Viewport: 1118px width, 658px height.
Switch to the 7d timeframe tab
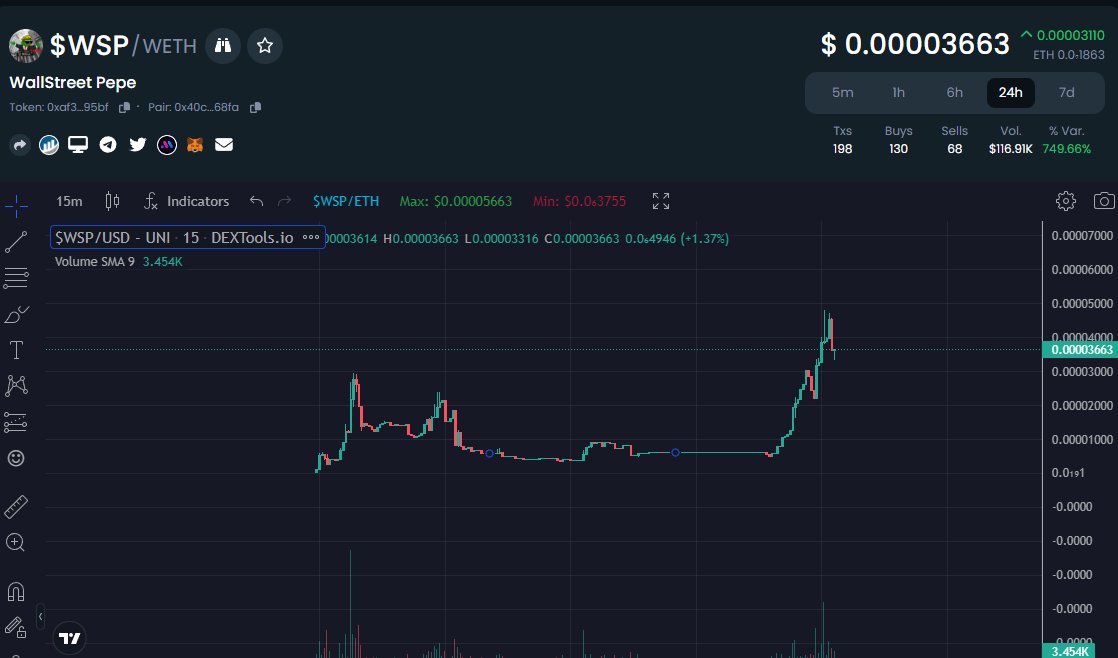point(1066,92)
